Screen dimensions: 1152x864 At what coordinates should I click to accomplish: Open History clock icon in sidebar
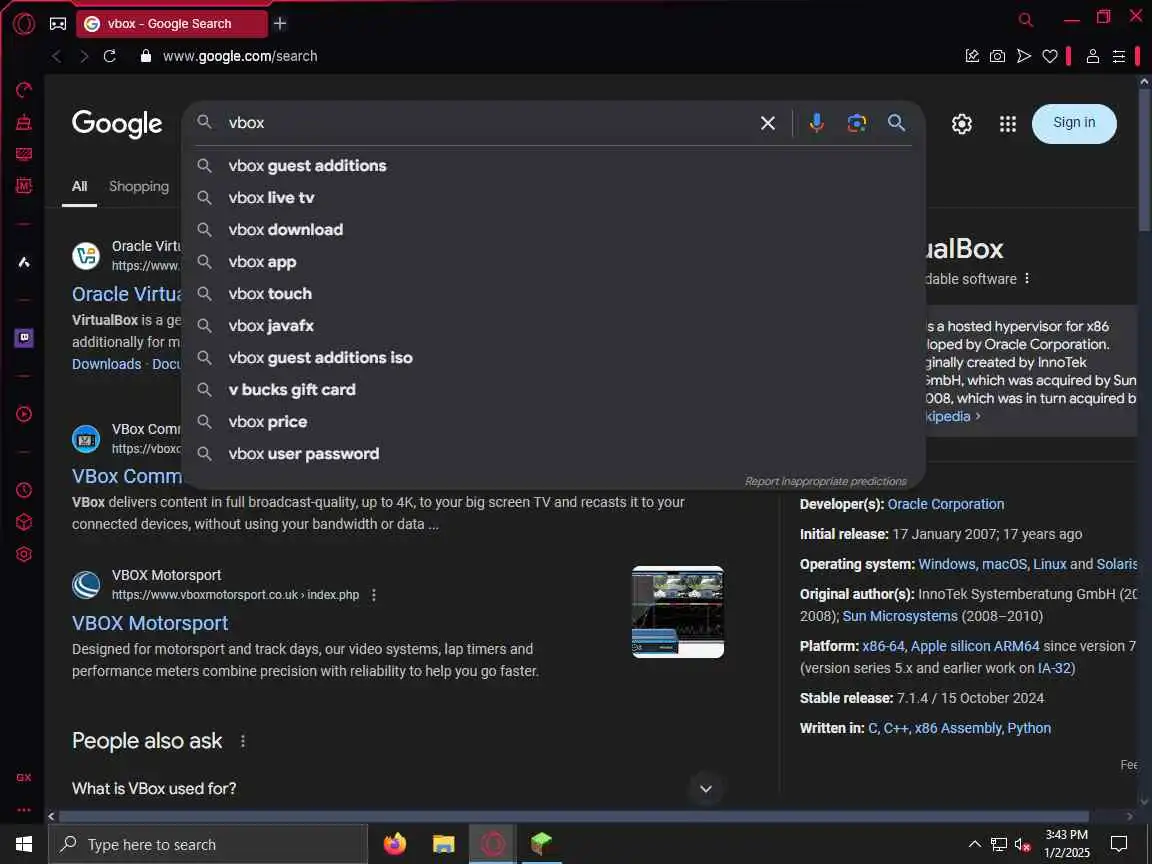coord(24,490)
